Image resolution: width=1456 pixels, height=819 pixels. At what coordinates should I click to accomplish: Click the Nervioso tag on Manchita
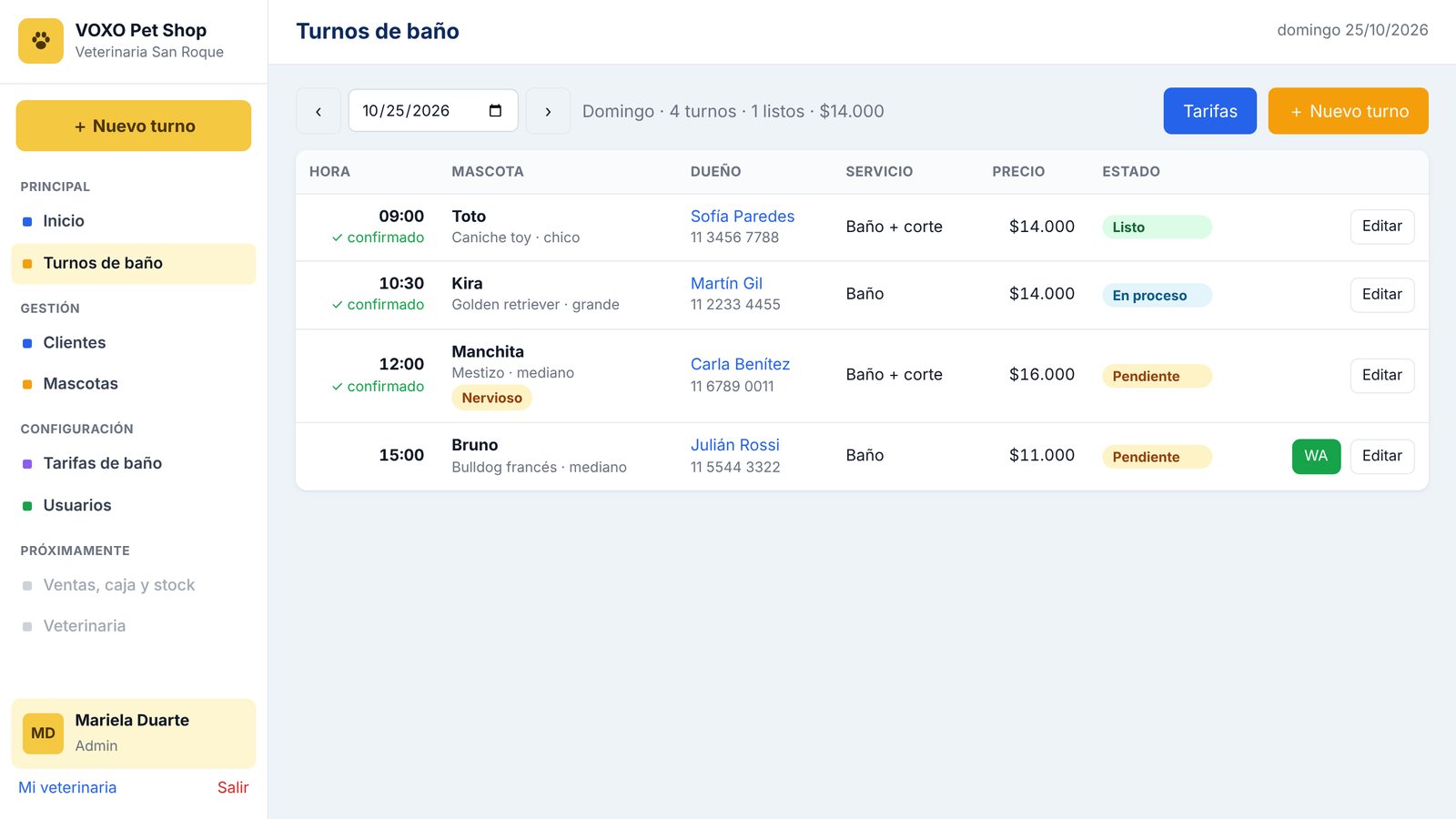click(491, 398)
